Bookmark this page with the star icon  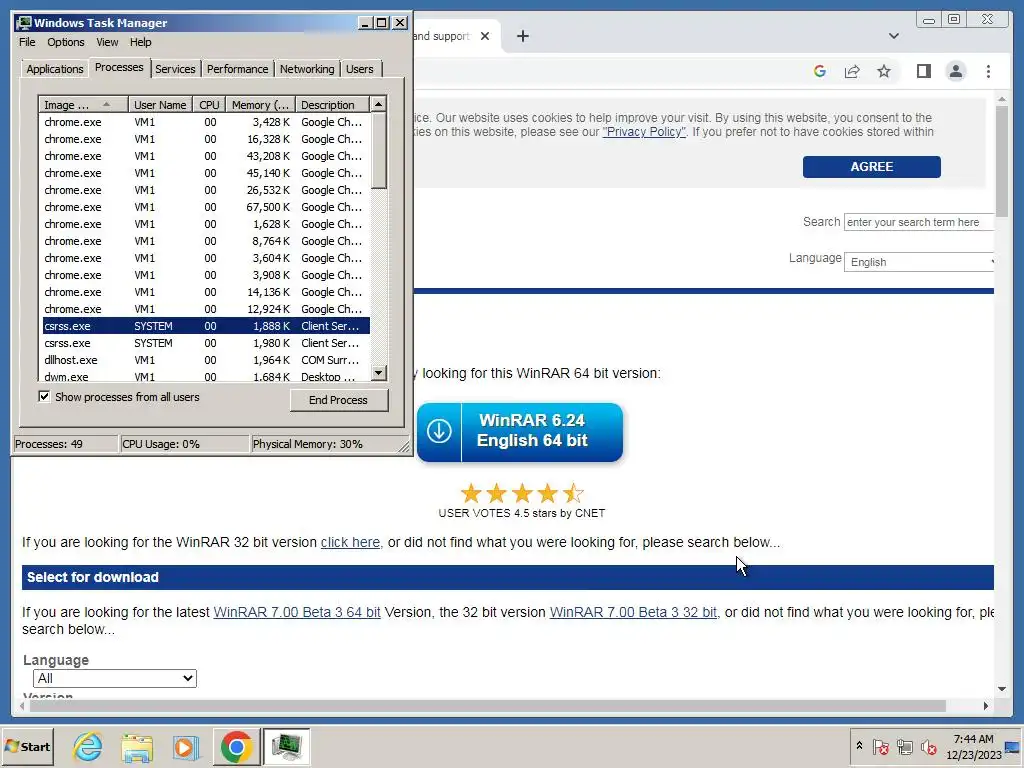point(884,71)
